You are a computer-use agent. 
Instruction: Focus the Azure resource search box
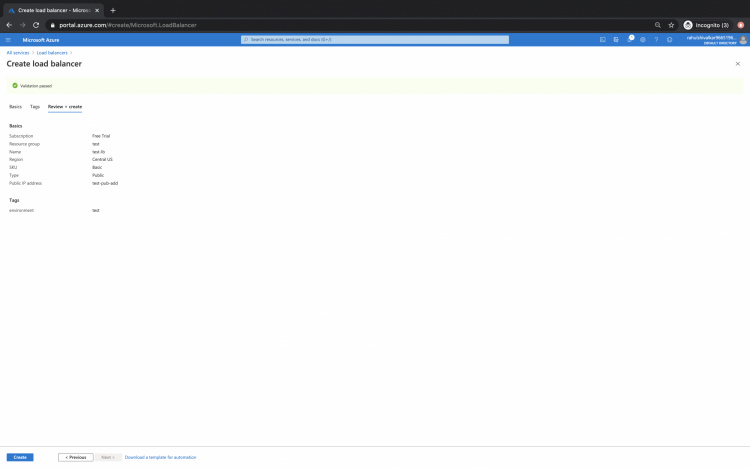coord(375,40)
